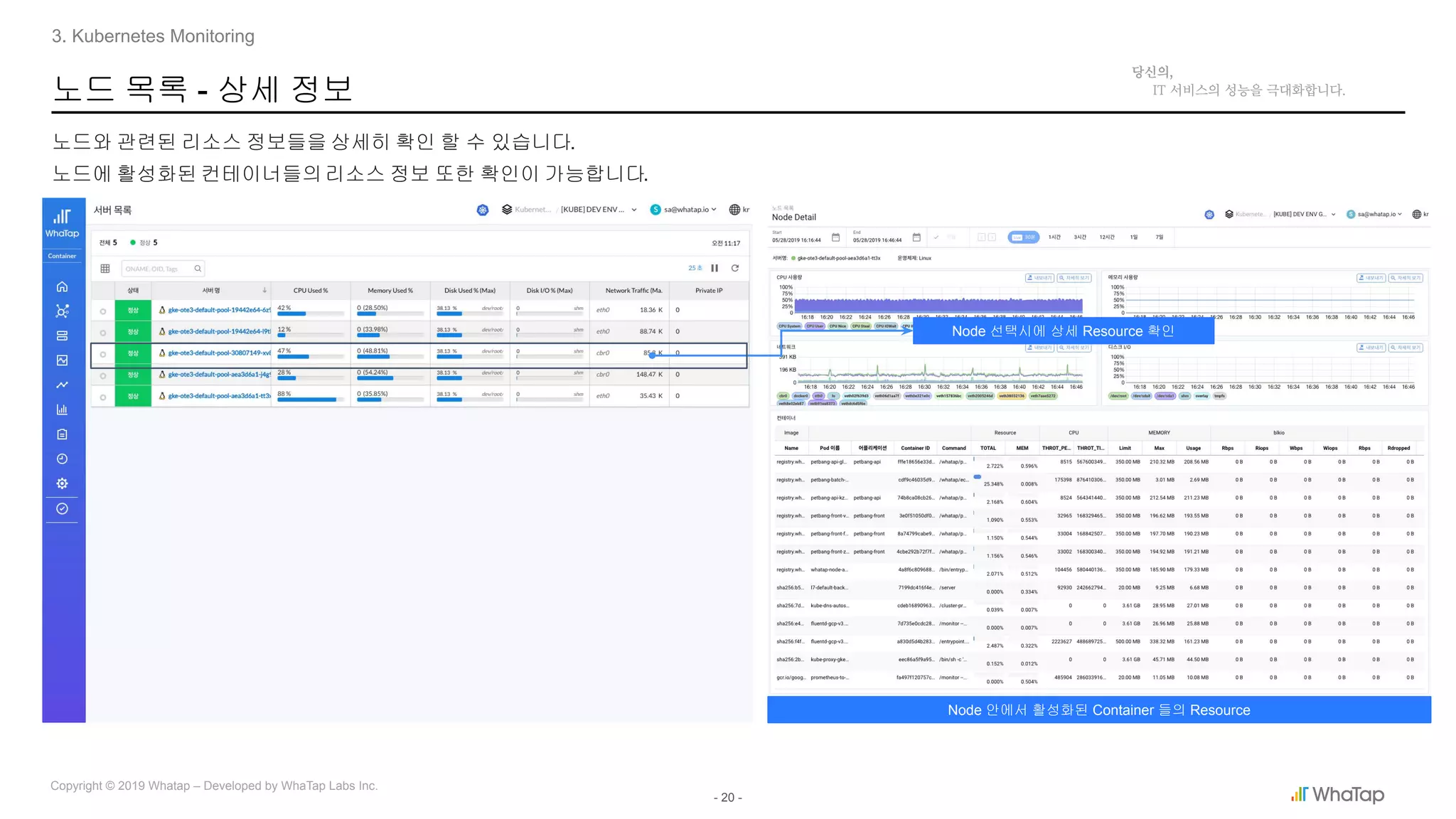
Task: Select the 12시간 time range tab
Action: coord(1107,237)
